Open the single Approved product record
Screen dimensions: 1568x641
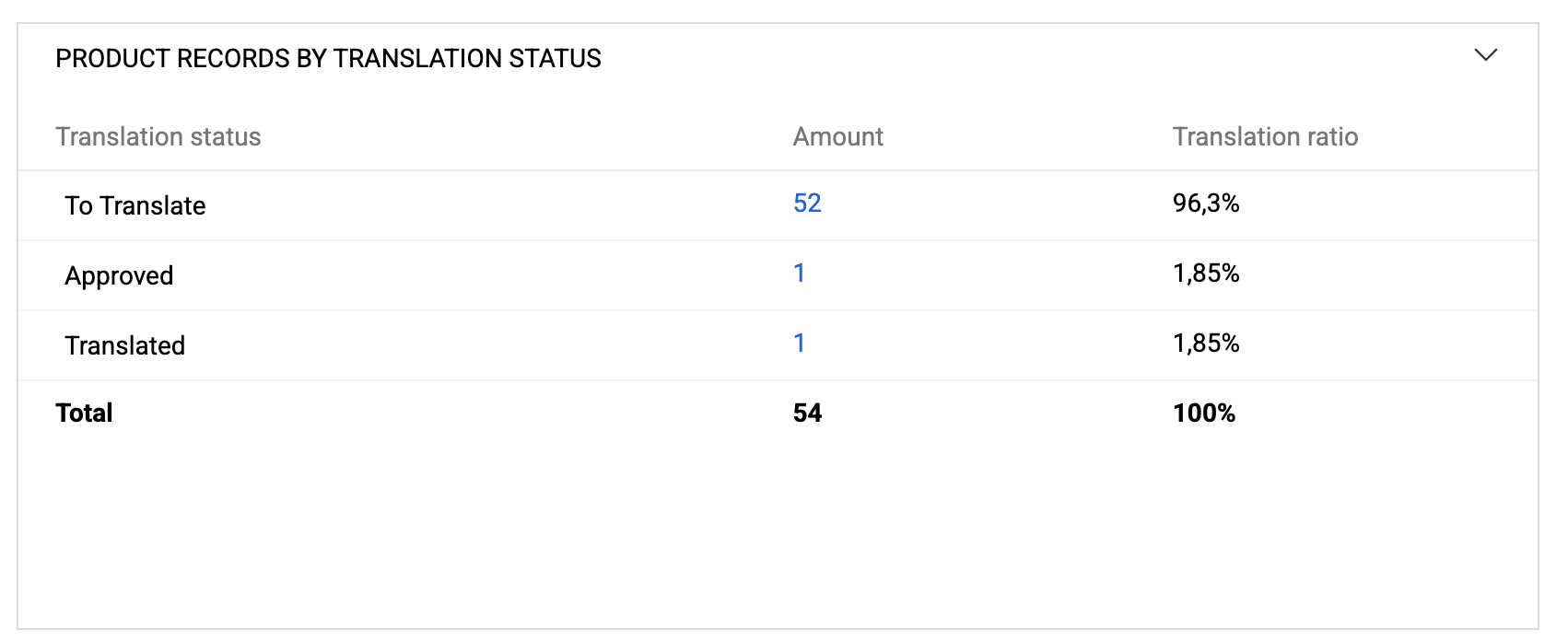801,273
